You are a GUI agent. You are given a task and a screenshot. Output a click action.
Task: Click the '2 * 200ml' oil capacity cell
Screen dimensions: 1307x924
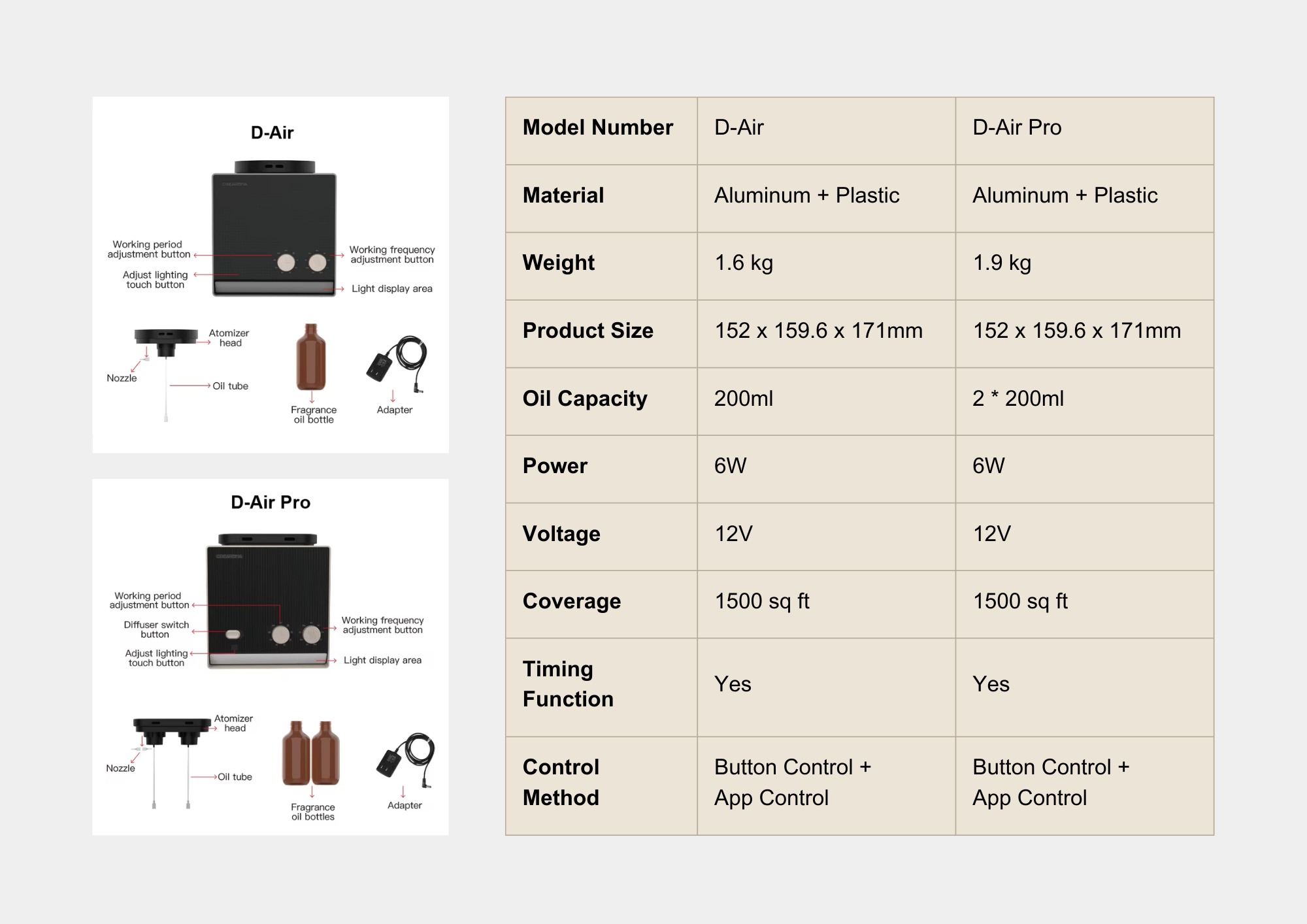click(1017, 398)
